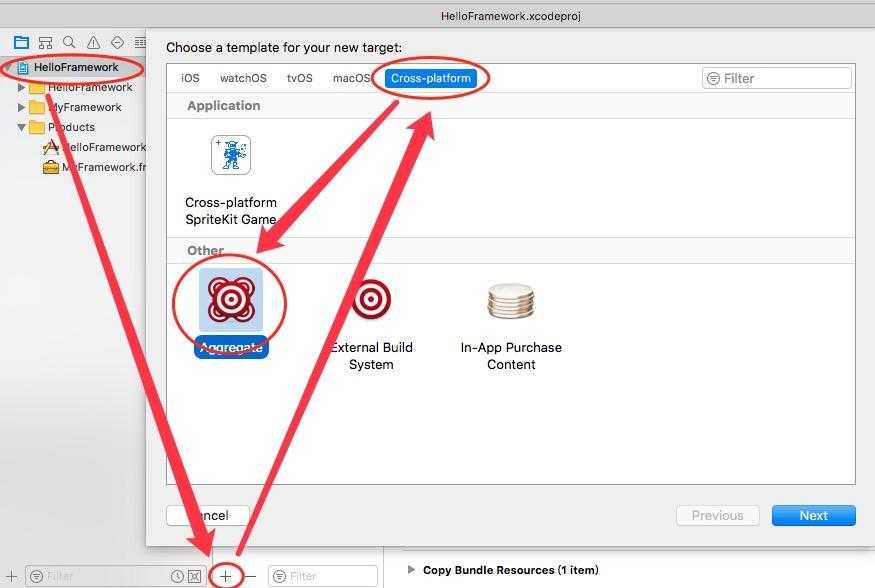The height and width of the screenshot is (588, 875).
Task: Select the HelloFramework app product
Action: pyautogui.click(x=95, y=147)
